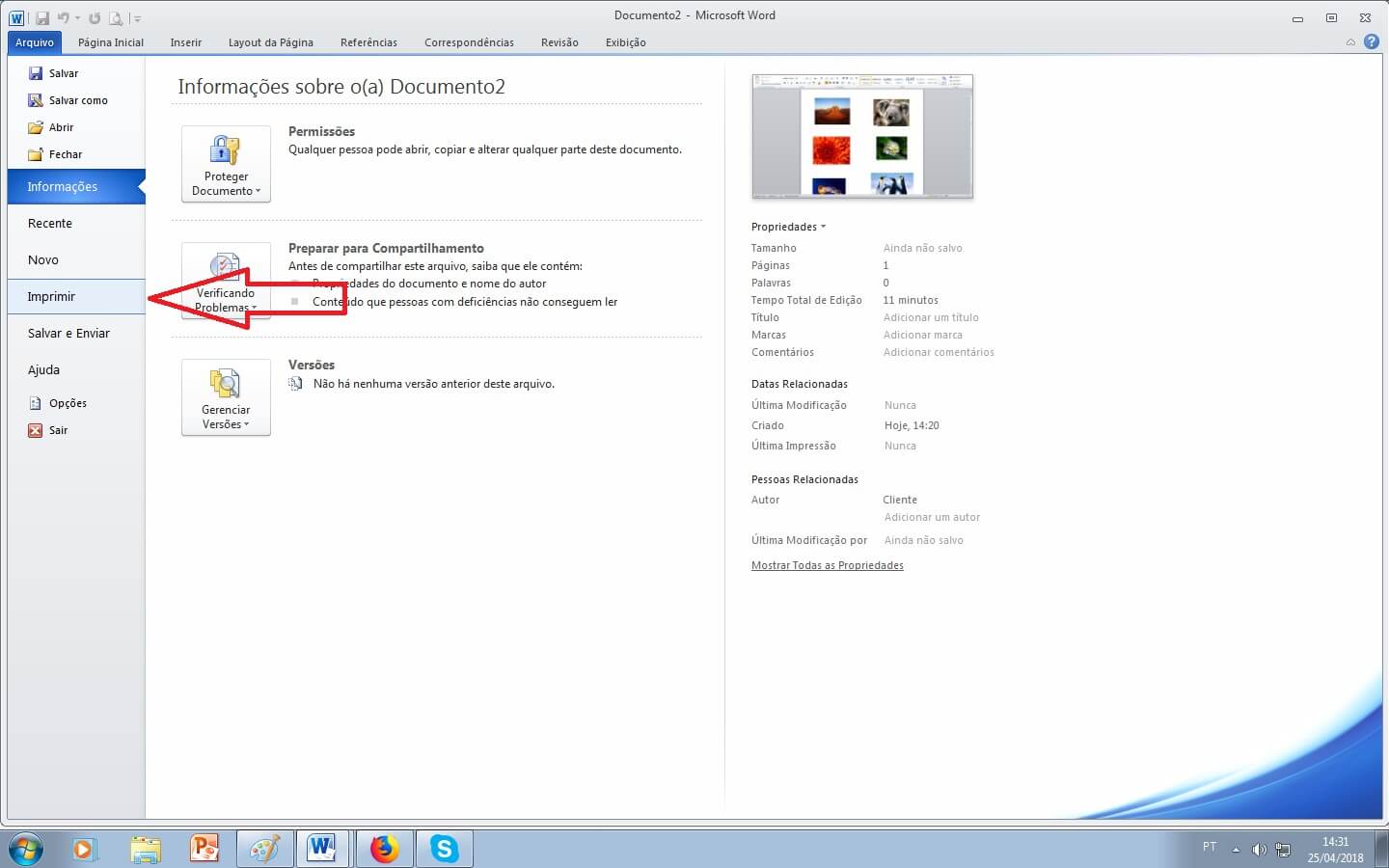The width and height of the screenshot is (1389, 868).
Task: Click the Undo arrow in quick access toolbar
Action: tap(64, 18)
